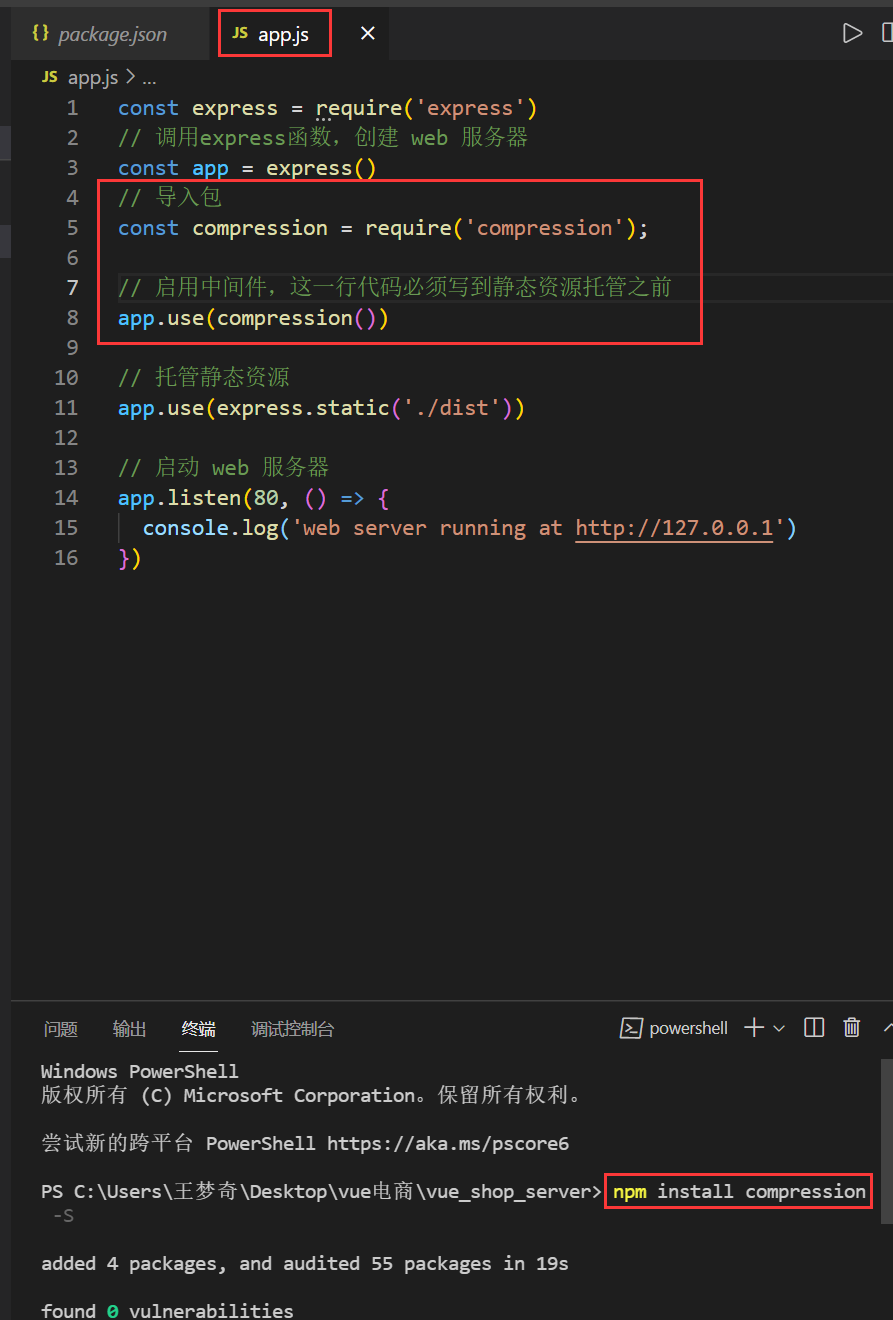Viewport: 893px width, 1320px height.
Task: Click line number 9 in the gutter
Action: (70, 348)
